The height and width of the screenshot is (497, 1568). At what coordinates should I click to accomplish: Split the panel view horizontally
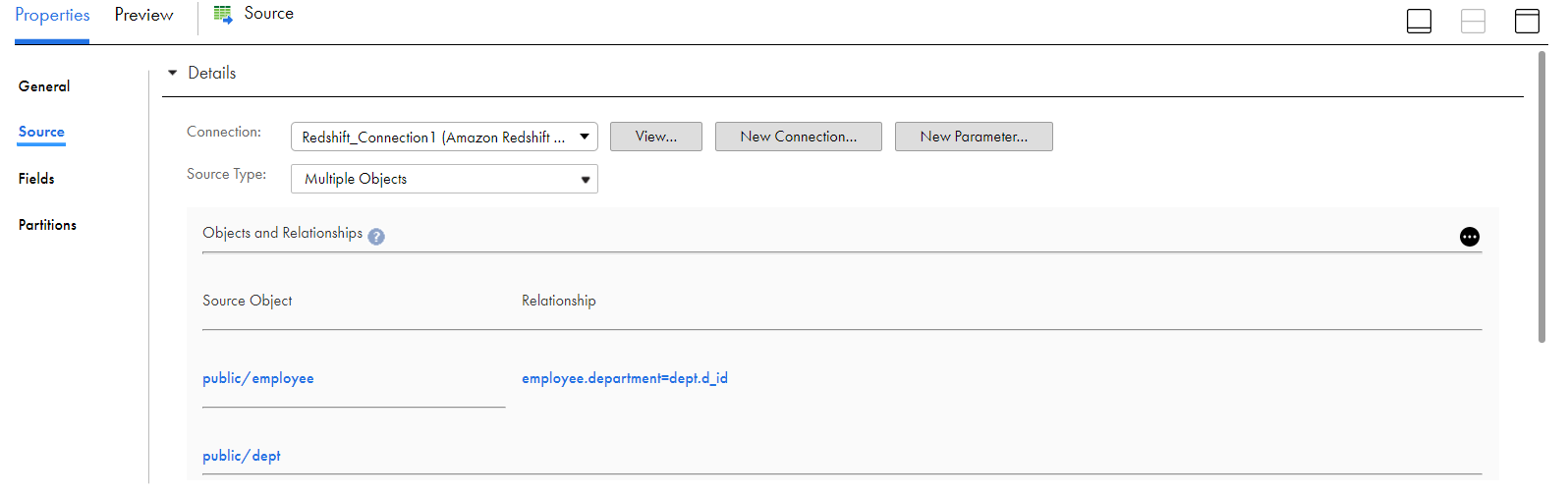tap(1473, 21)
